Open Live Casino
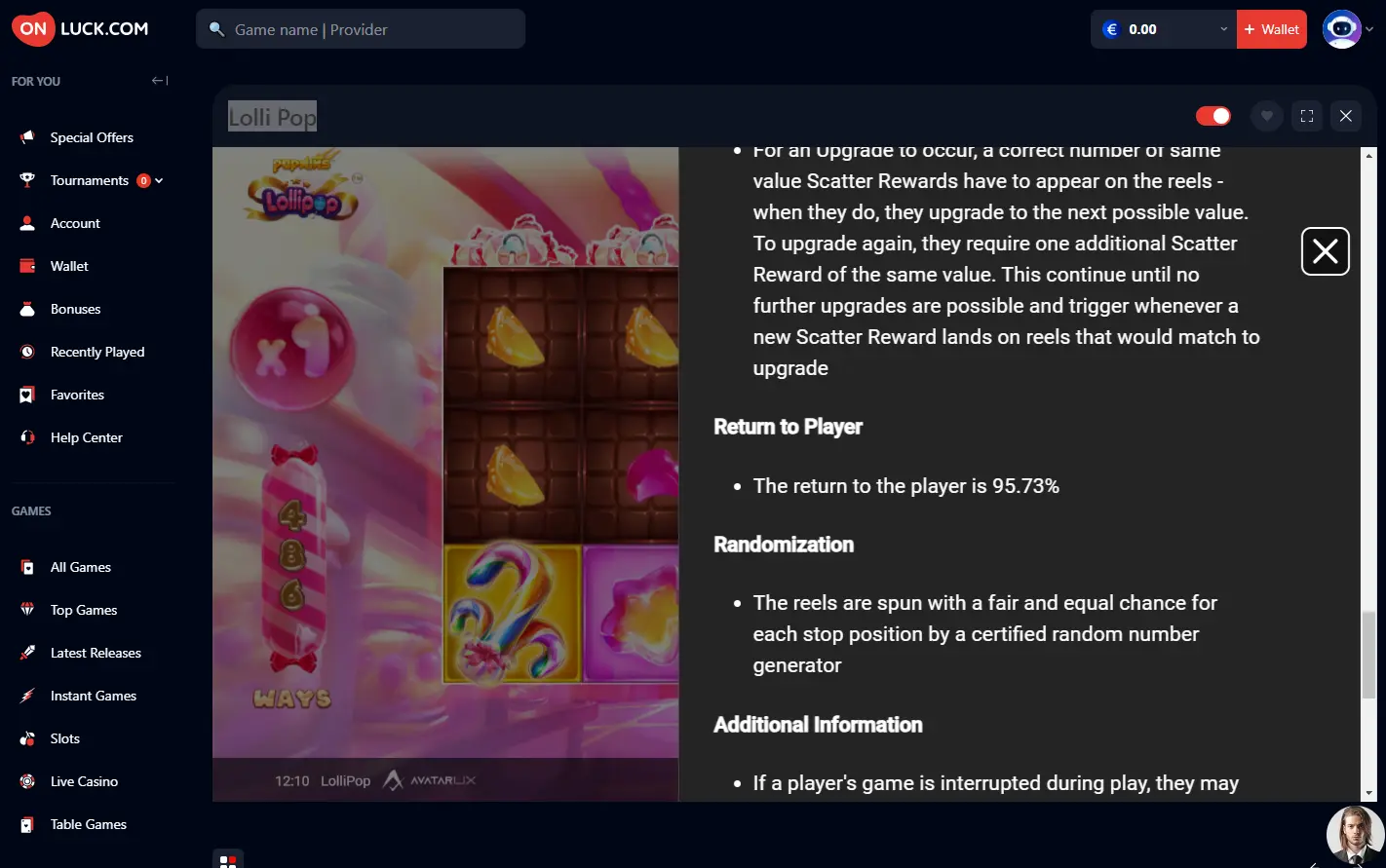 [84, 781]
